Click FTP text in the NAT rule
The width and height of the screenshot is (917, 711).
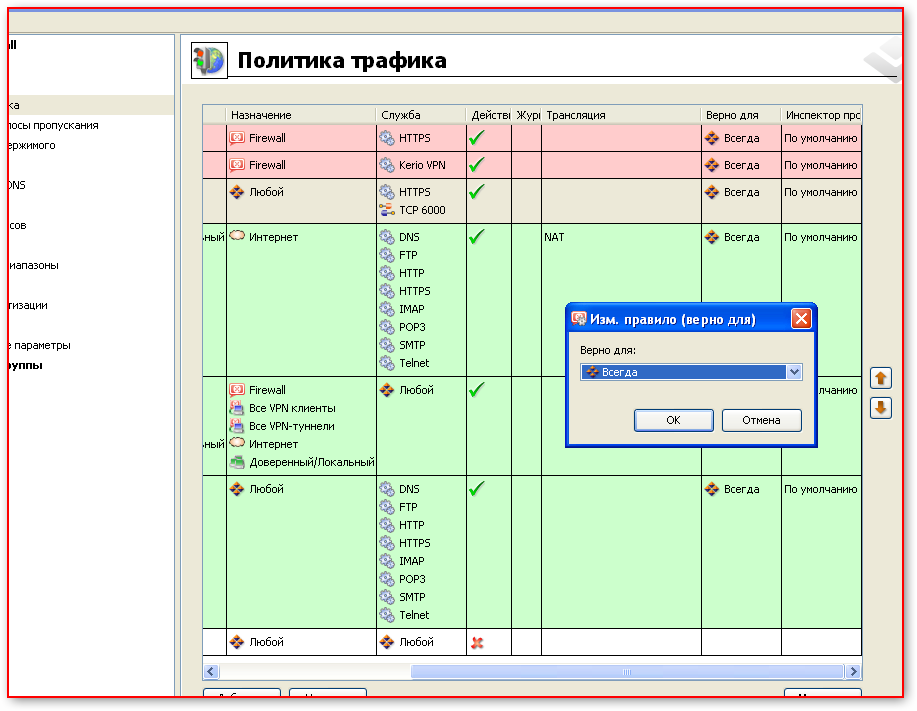coord(408,255)
